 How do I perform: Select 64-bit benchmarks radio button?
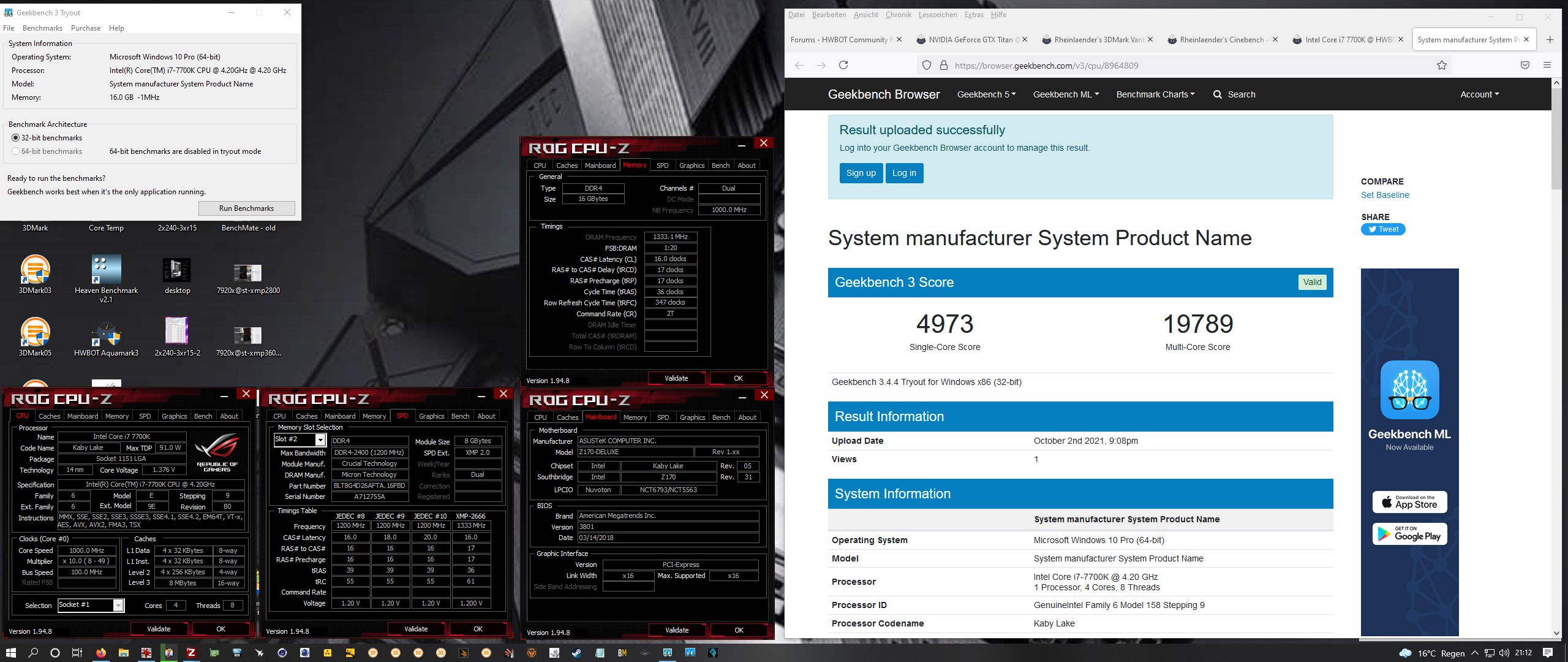tap(16, 151)
